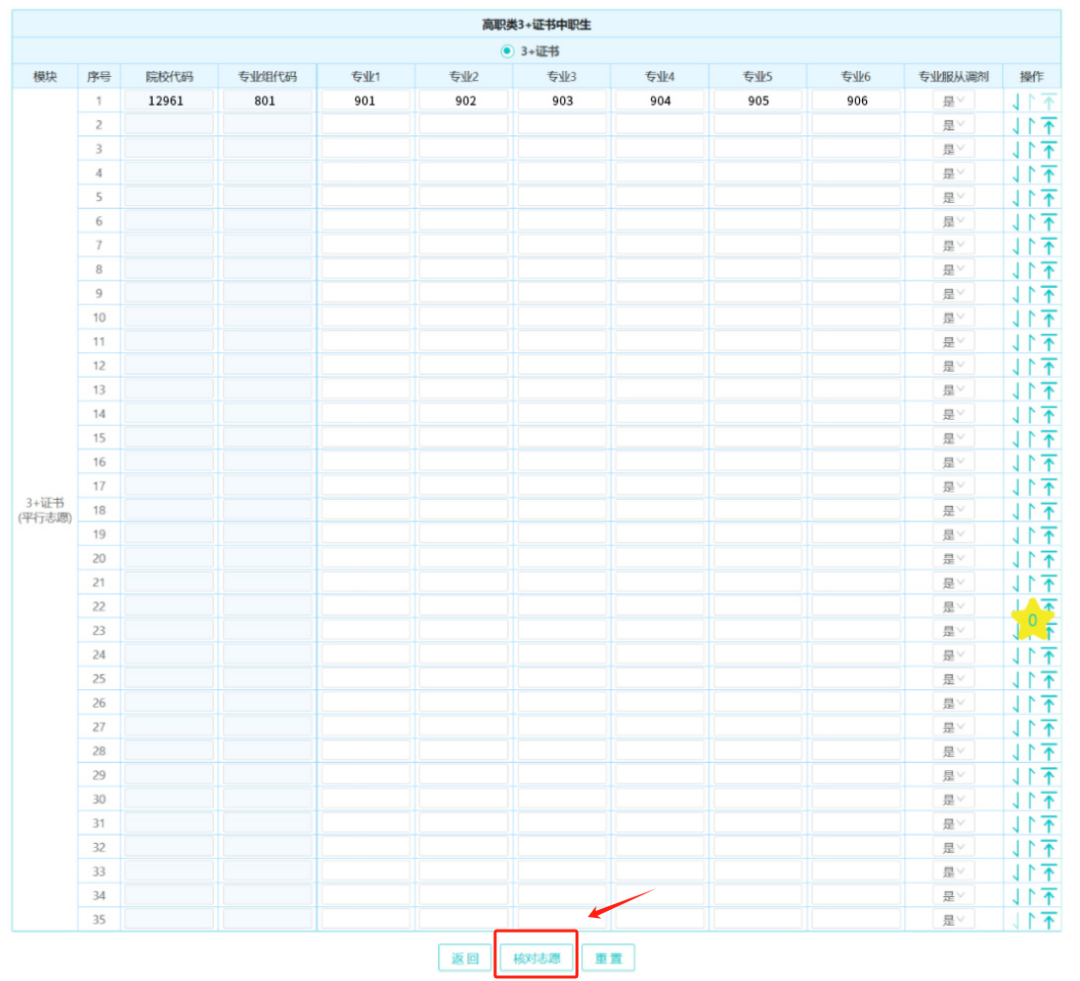
Task: Move row 35 to top of list
Action: (1048, 920)
